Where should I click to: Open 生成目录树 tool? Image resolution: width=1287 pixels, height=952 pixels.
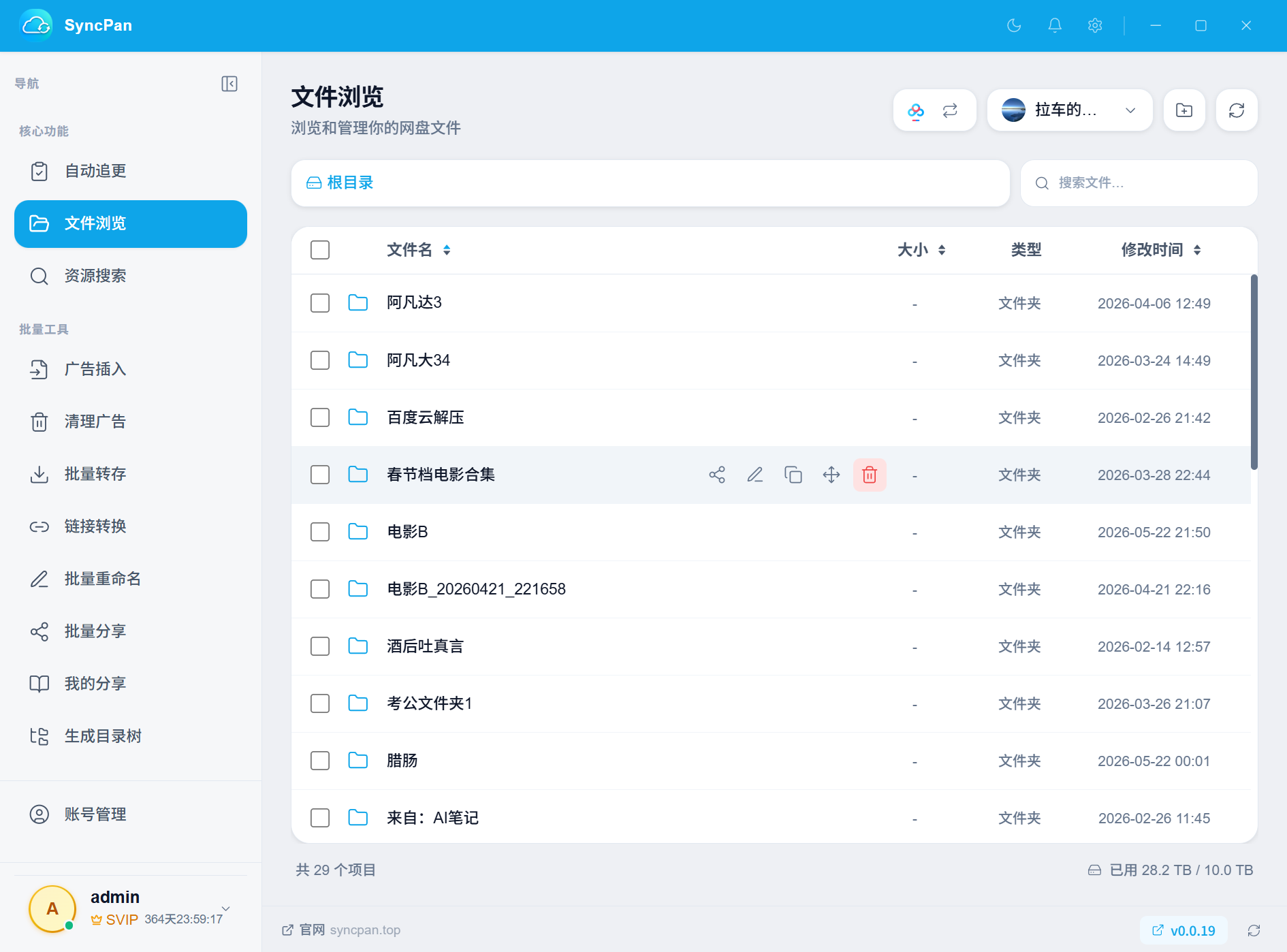[x=131, y=737]
